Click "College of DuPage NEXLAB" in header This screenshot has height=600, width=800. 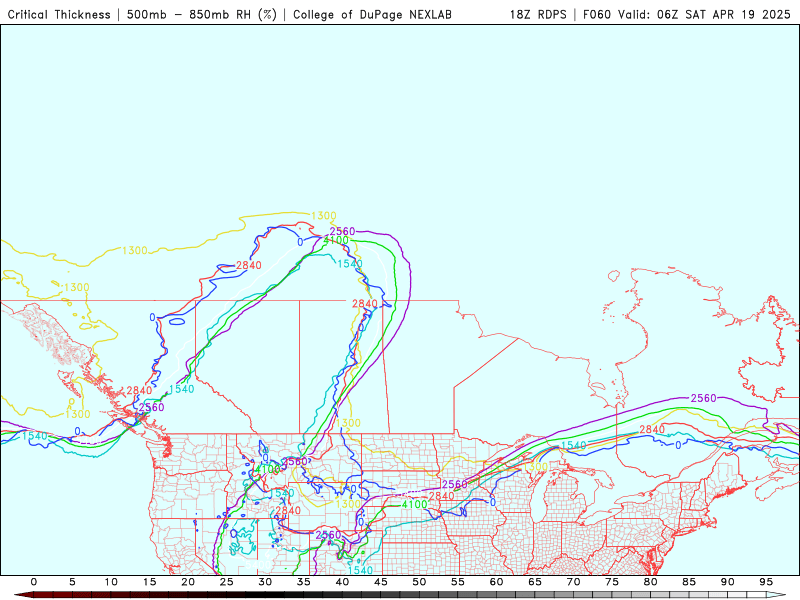pyautogui.click(x=372, y=15)
